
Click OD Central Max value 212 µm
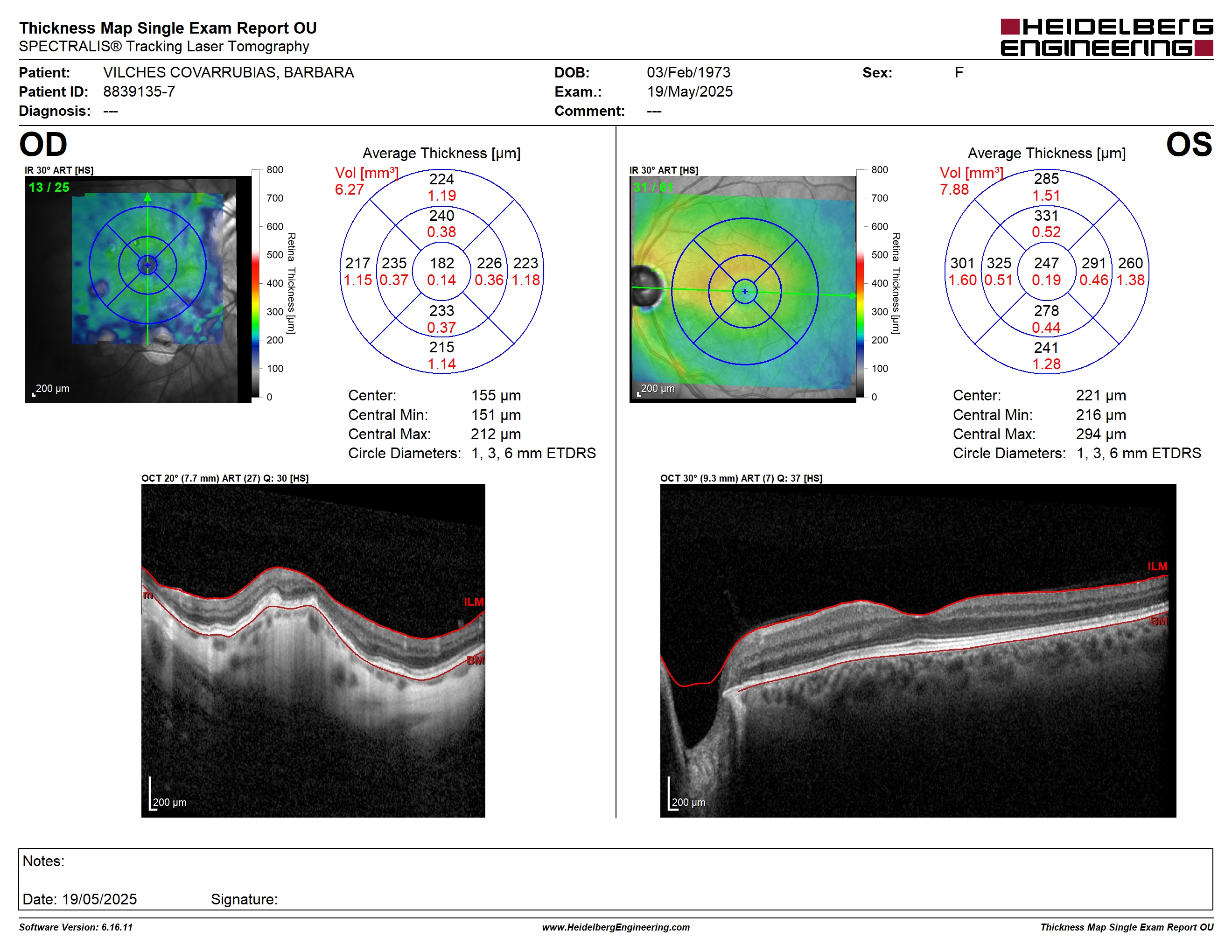pos(496,434)
